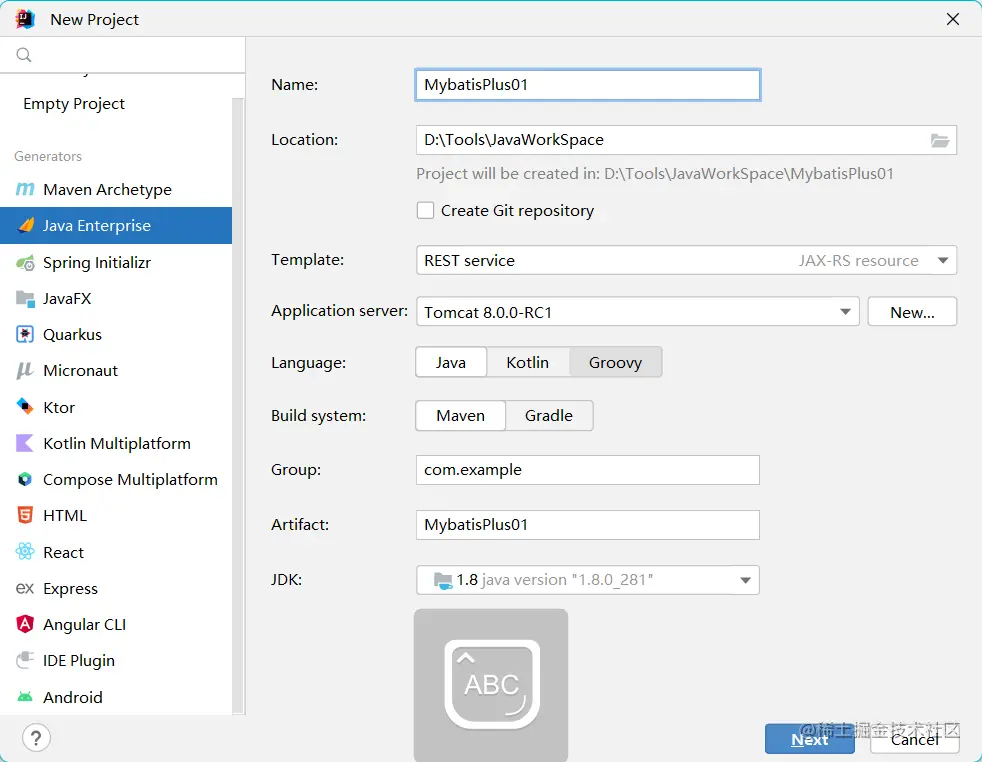Click the JavaFX folder icon
Viewport: 982px width, 762px height.
(25, 299)
